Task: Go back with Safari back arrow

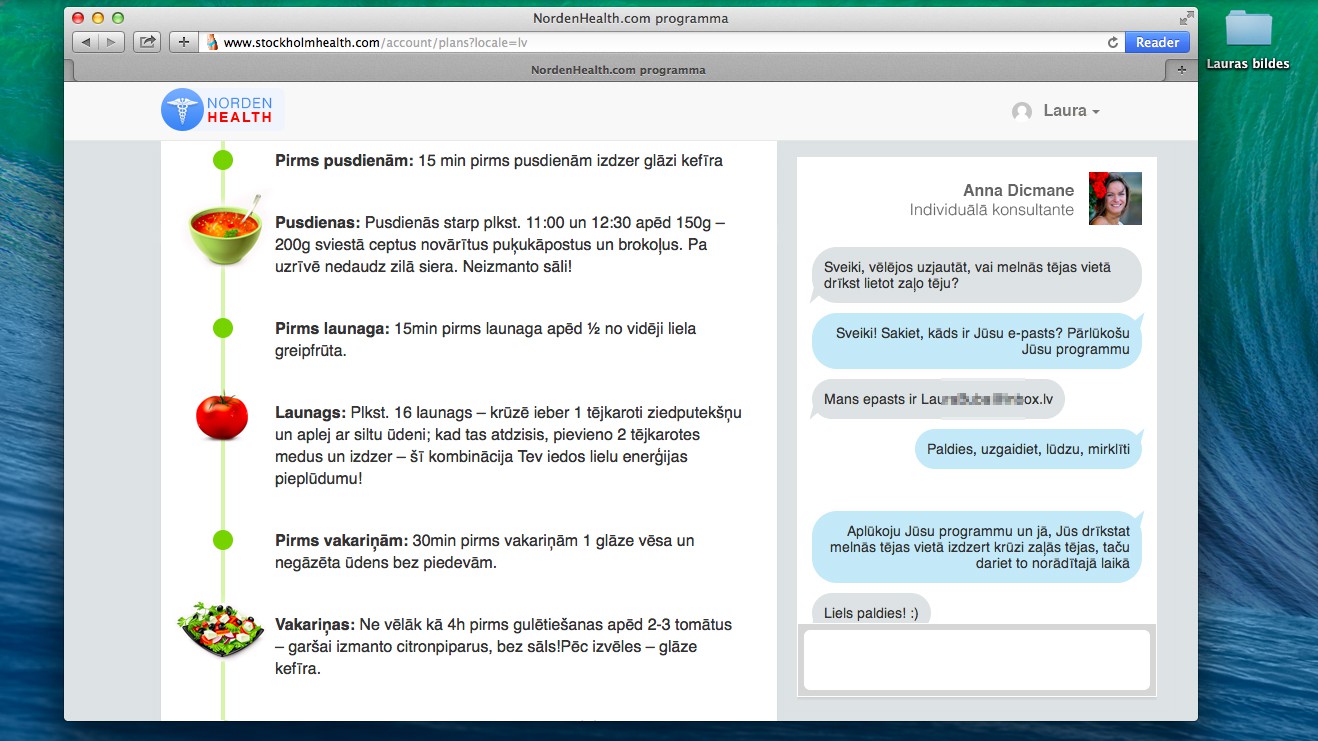Action: [x=86, y=42]
